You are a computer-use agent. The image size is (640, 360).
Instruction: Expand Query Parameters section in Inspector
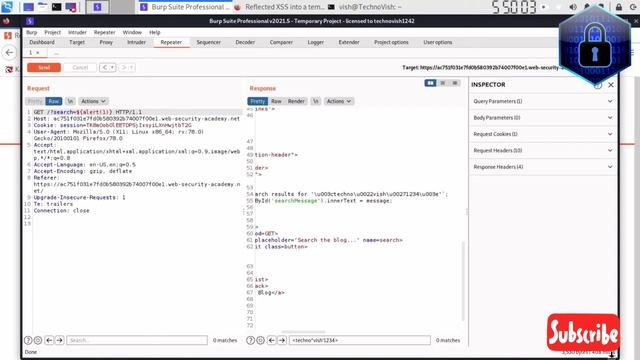point(543,101)
